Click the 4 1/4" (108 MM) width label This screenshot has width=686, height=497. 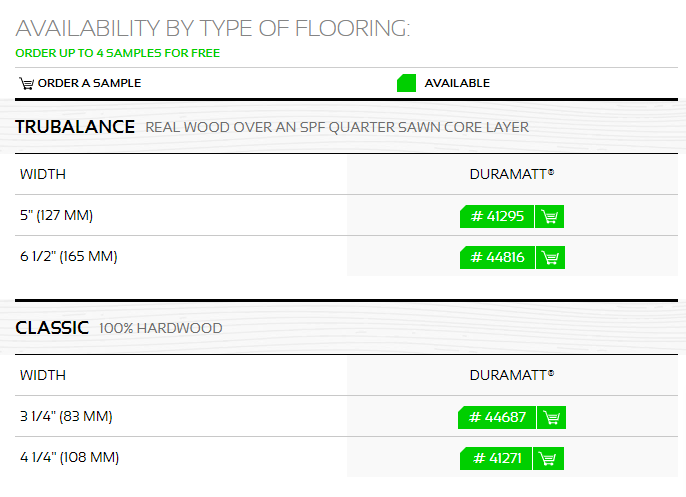(x=69, y=458)
